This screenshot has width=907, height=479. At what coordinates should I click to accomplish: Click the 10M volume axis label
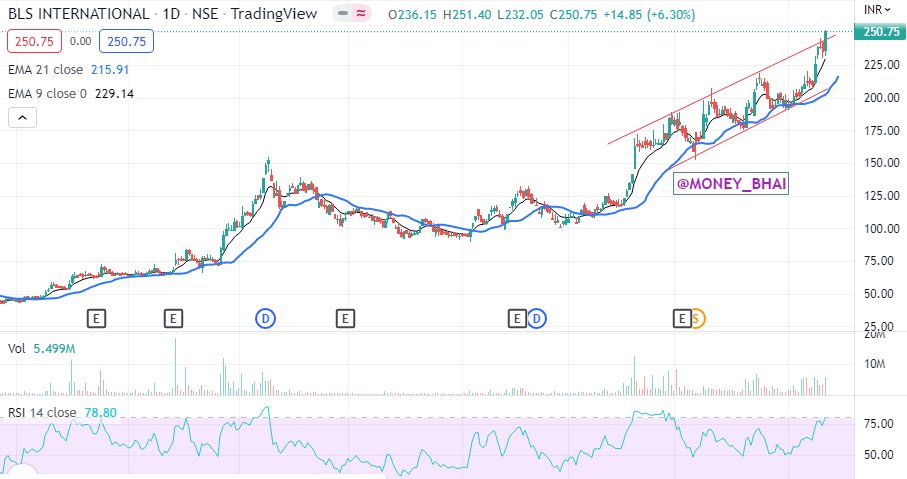click(875, 364)
